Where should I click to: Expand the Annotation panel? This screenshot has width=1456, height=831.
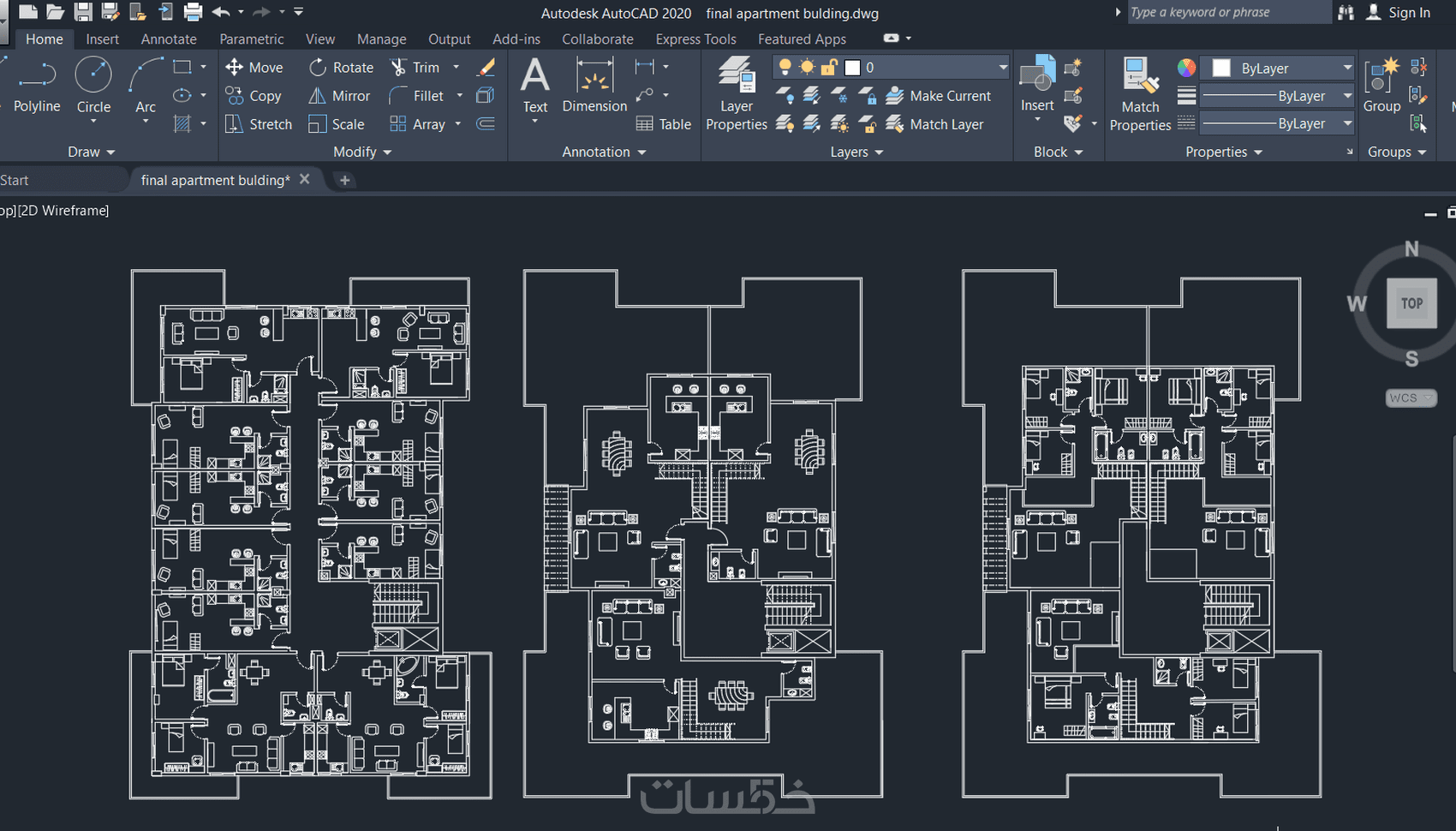click(604, 152)
